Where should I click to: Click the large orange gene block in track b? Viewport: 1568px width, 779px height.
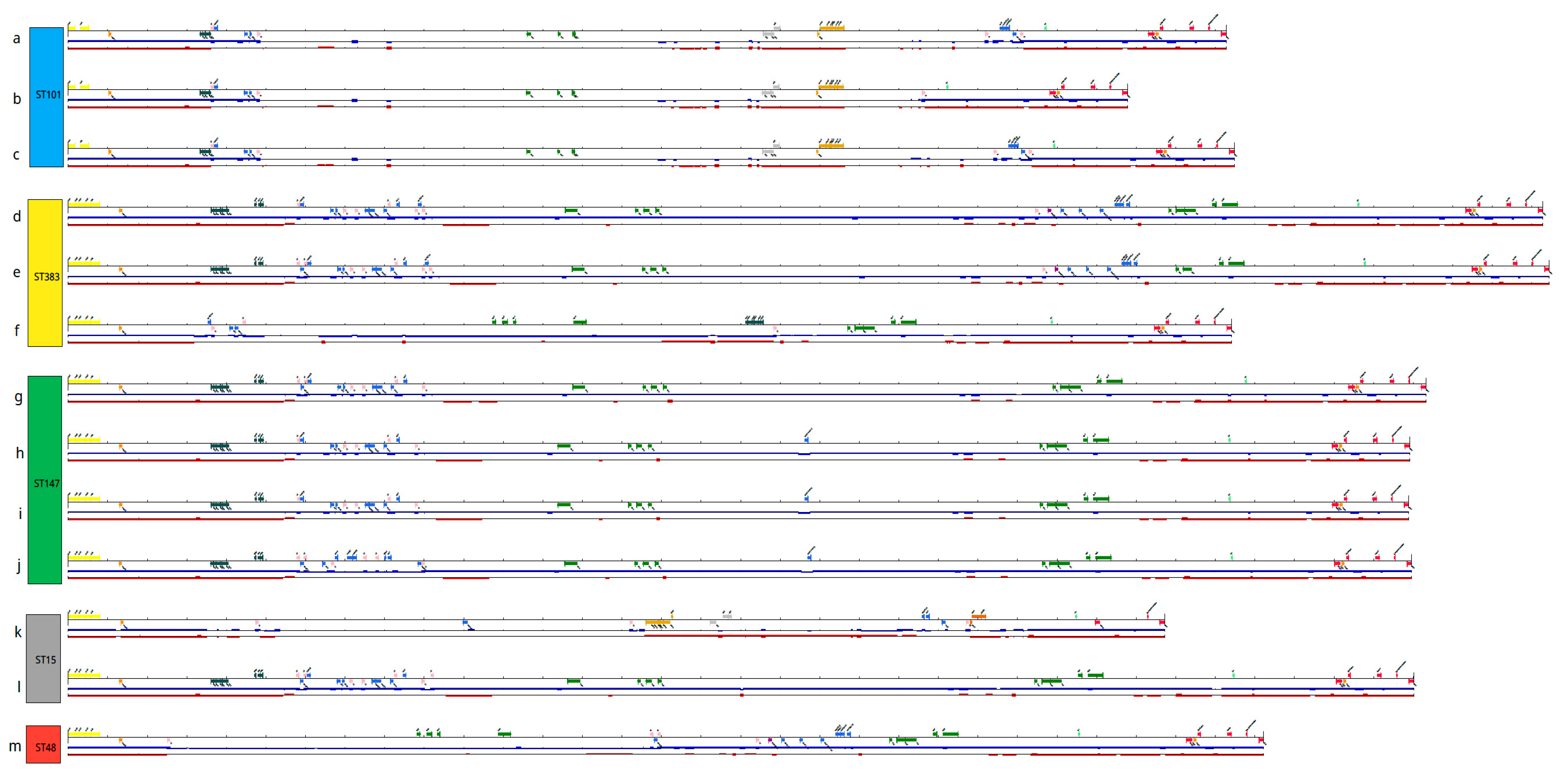[x=831, y=87]
